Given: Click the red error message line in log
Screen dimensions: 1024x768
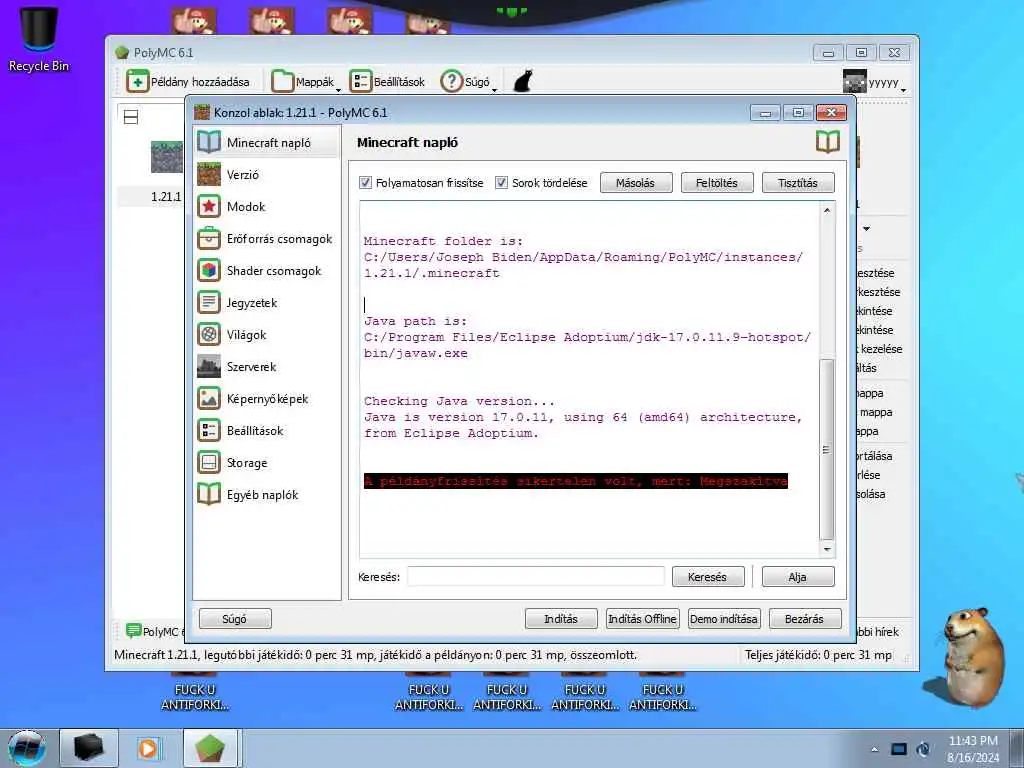Looking at the screenshot, I should coord(575,481).
